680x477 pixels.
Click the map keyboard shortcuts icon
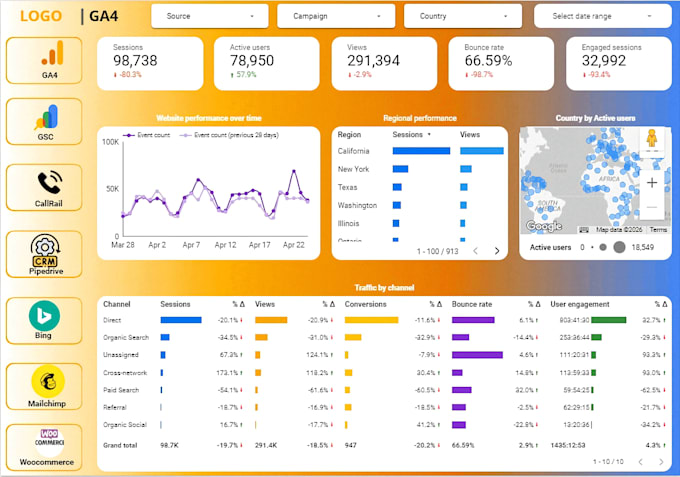584,230
